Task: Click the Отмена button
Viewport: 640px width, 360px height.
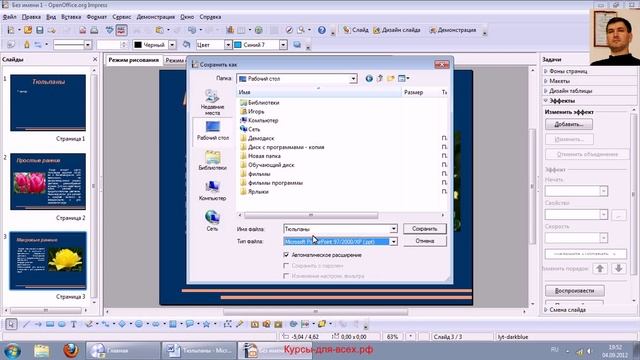Action: click(424, 241)
